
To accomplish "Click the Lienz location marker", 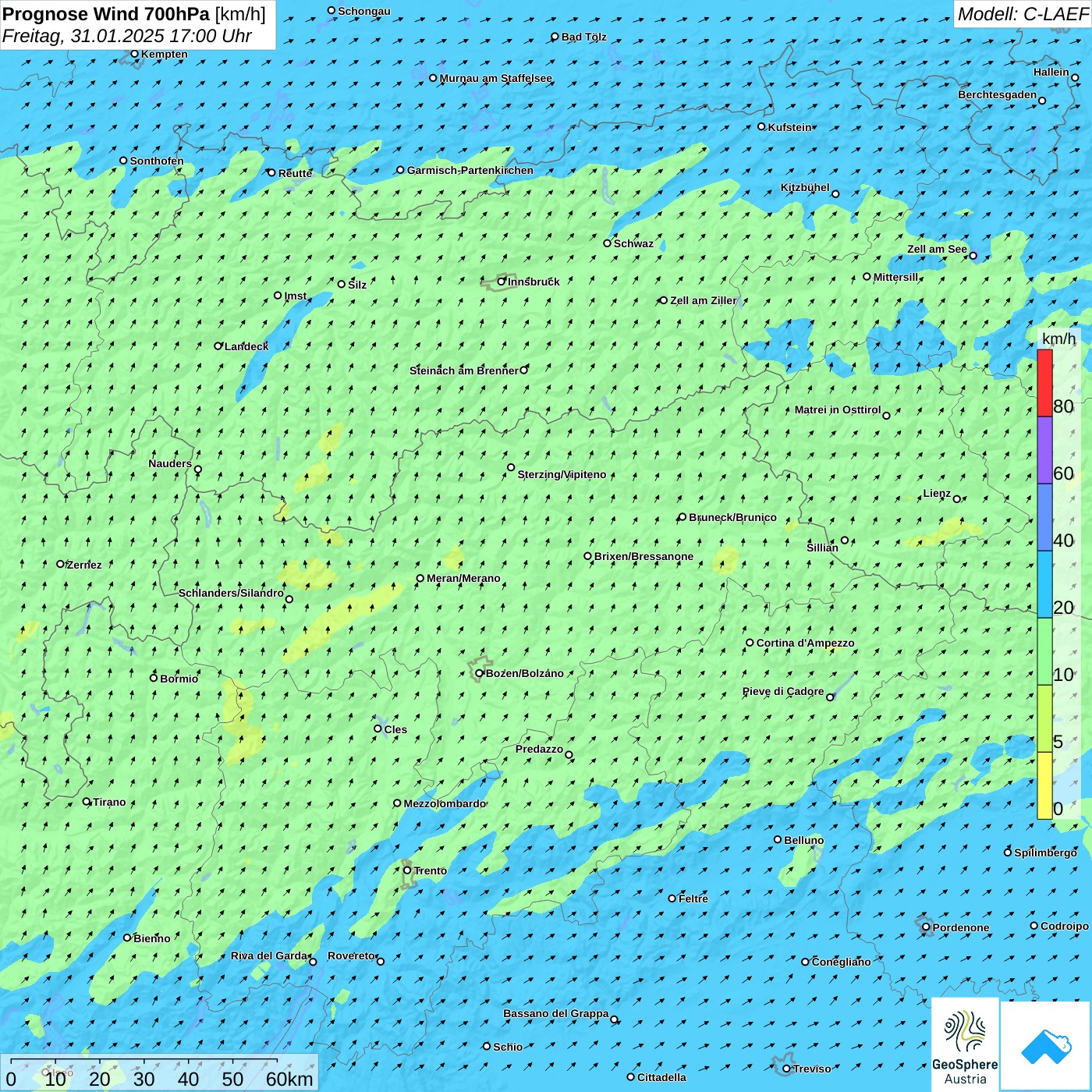I will tap(957, 498).
